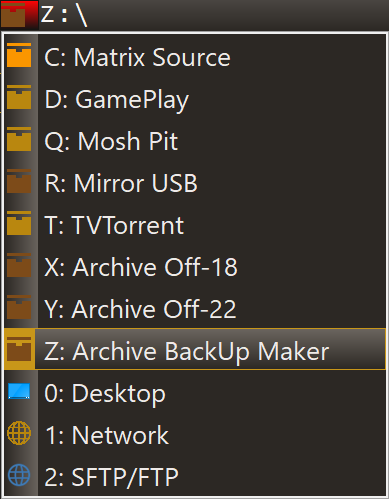Click the Q: Mosh Pit drive icon
The image size is (389, 499).
click(x=19, y=139)
